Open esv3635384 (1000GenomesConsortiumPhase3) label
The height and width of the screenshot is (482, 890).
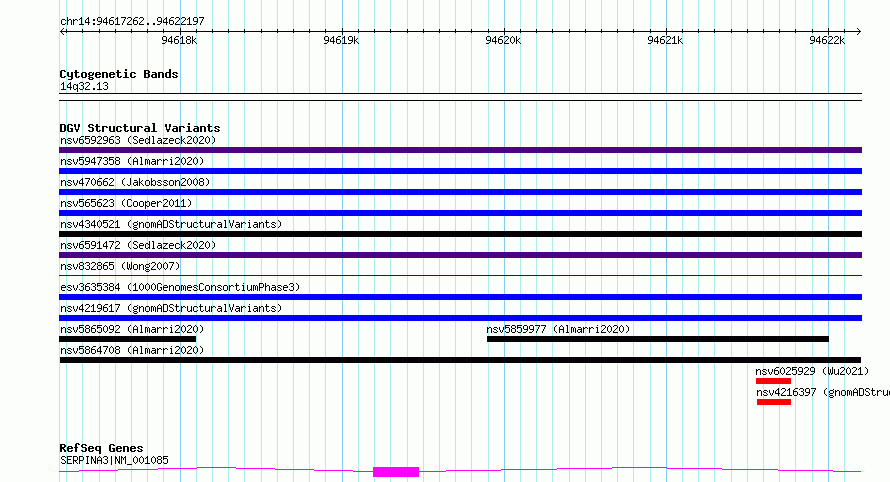coord(180,287)
